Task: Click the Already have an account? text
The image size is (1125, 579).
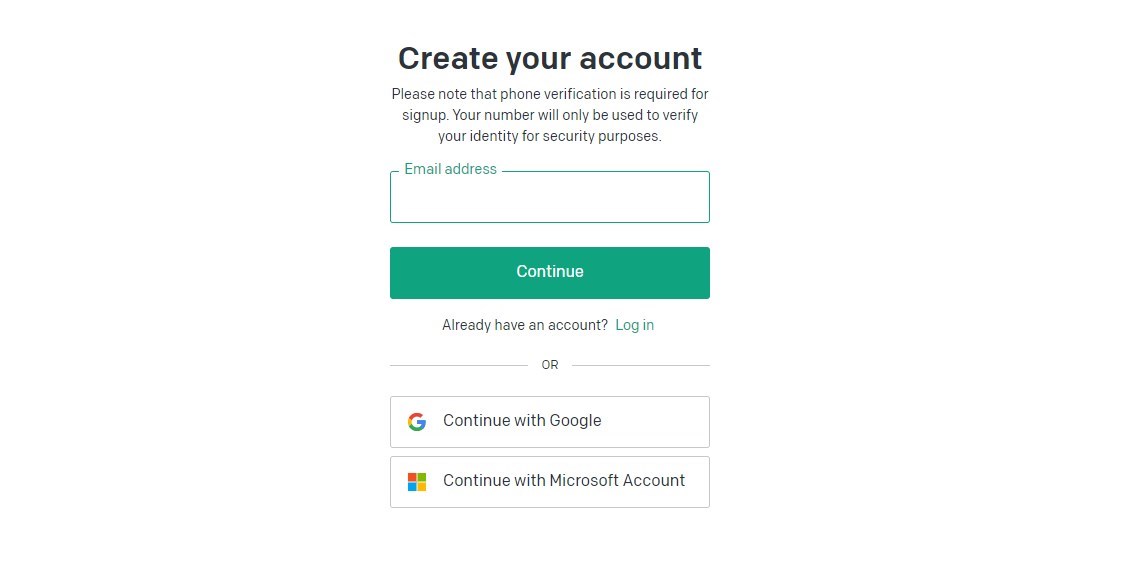Action: click(524, 325)
